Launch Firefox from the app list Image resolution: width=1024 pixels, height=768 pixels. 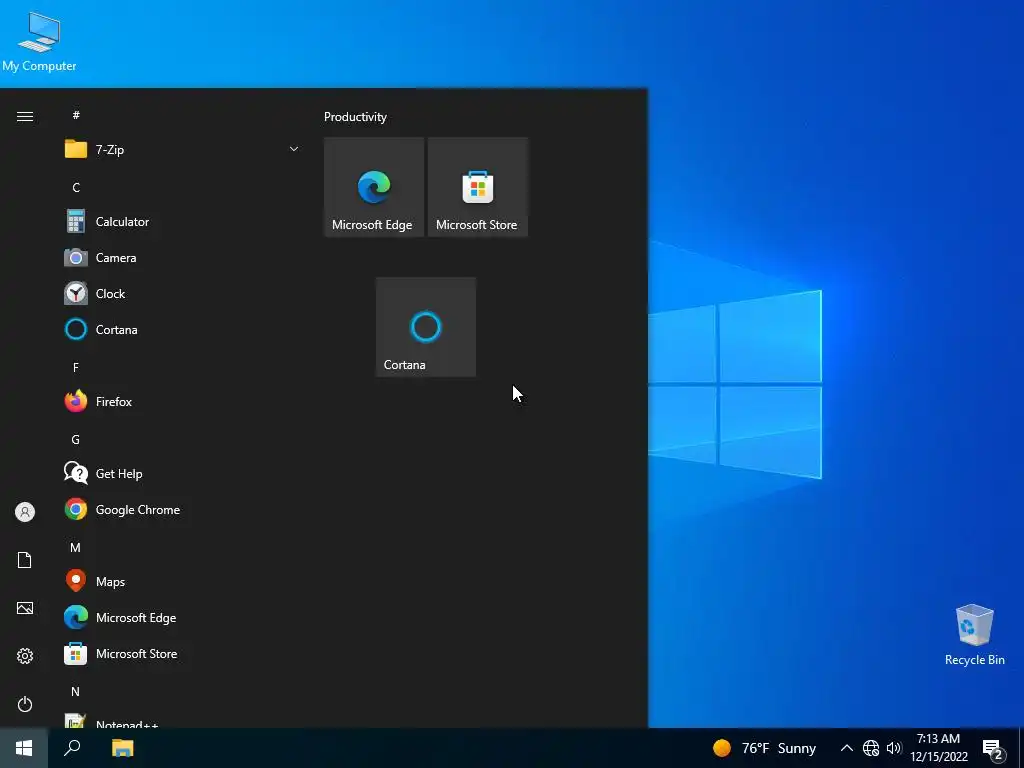click(x=182, y=401)
